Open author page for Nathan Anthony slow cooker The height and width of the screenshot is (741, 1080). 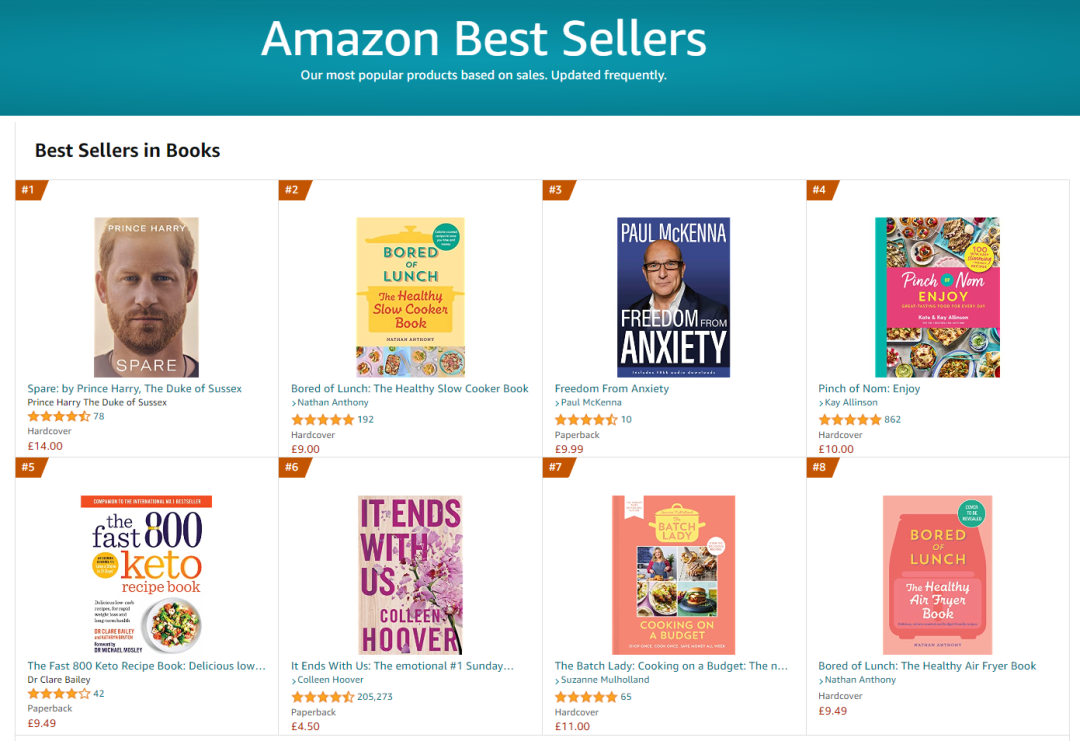[x=333, y=403]
